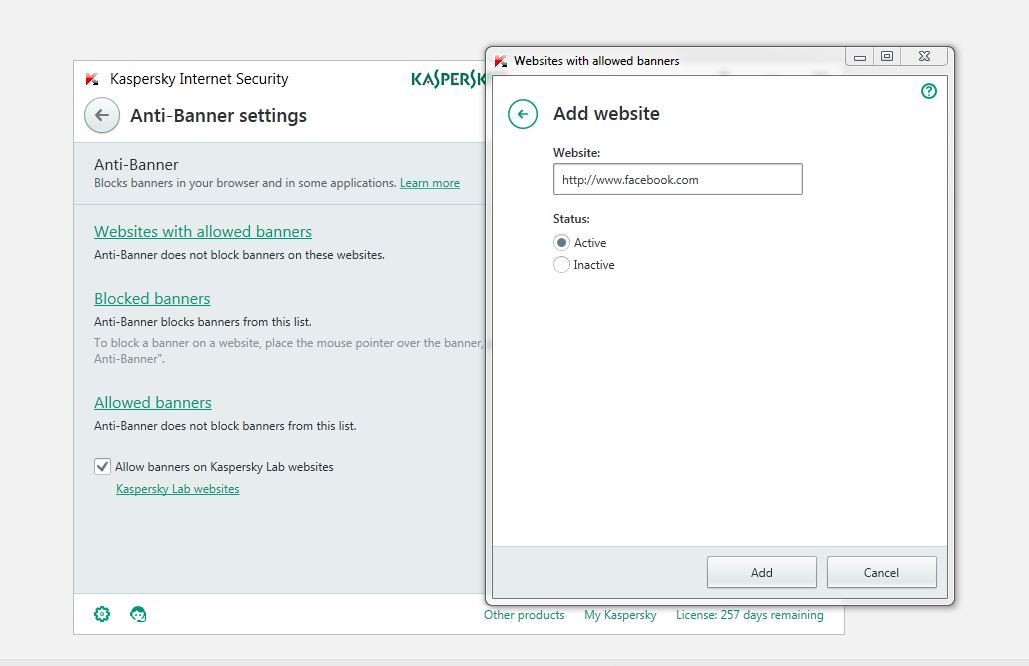
Task: Click License: 257 days remaining
Action: point(749,615)
